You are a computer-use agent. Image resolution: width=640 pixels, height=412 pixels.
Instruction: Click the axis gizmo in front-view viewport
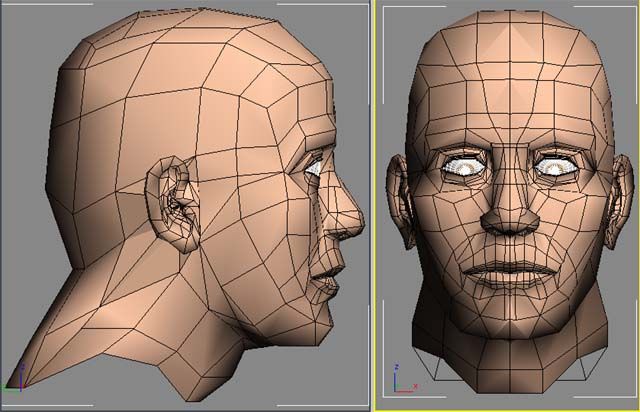[x=405, y=379]
